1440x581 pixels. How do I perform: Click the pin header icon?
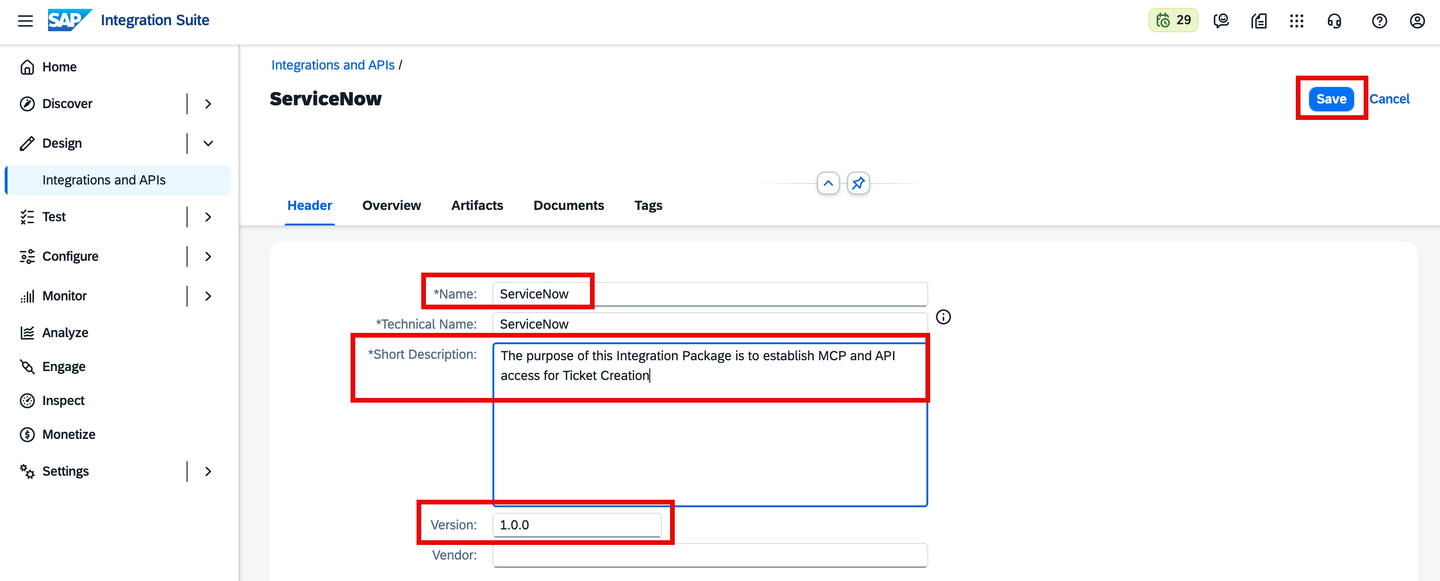point(858,184)
